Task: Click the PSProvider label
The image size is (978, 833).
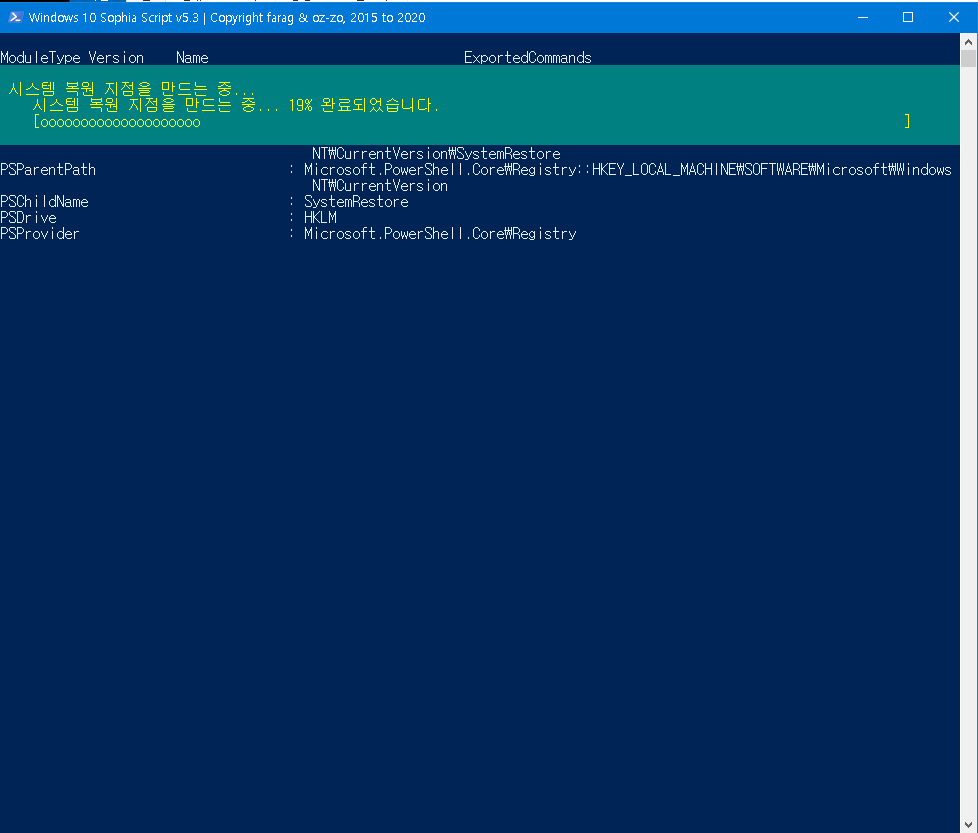Action: (40, 234)
